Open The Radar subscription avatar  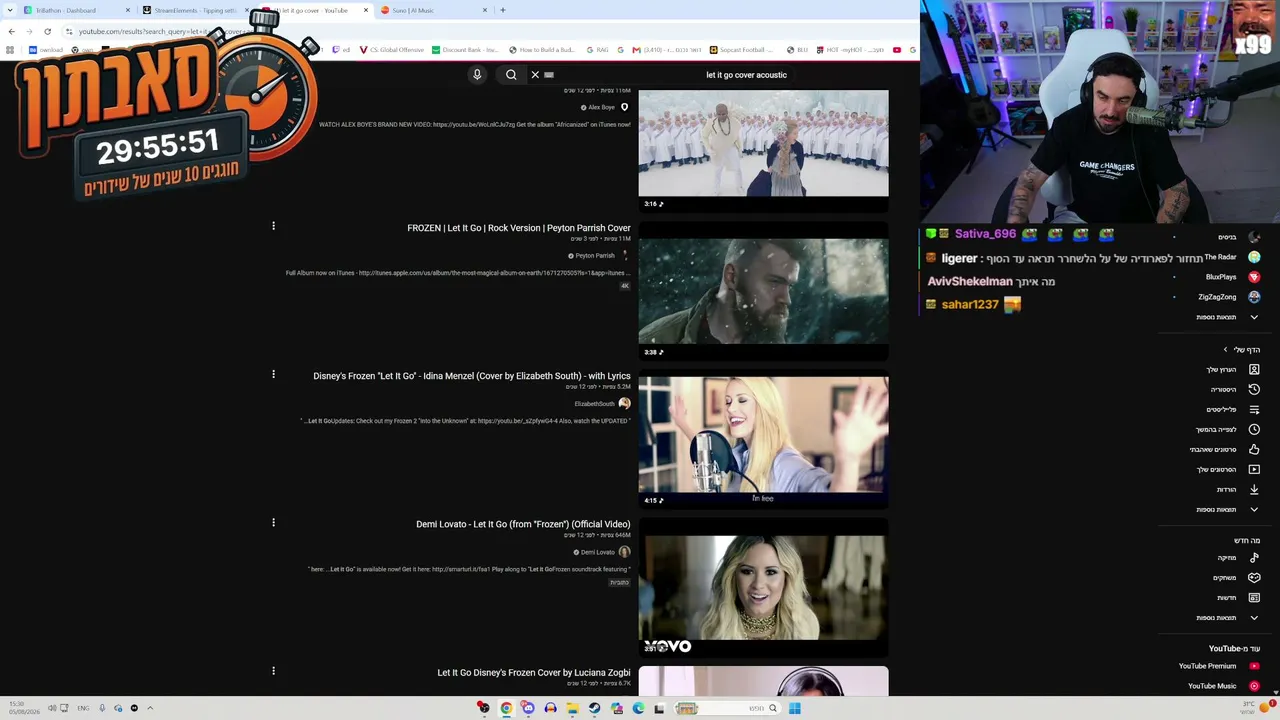click(x=1254, y=257)
